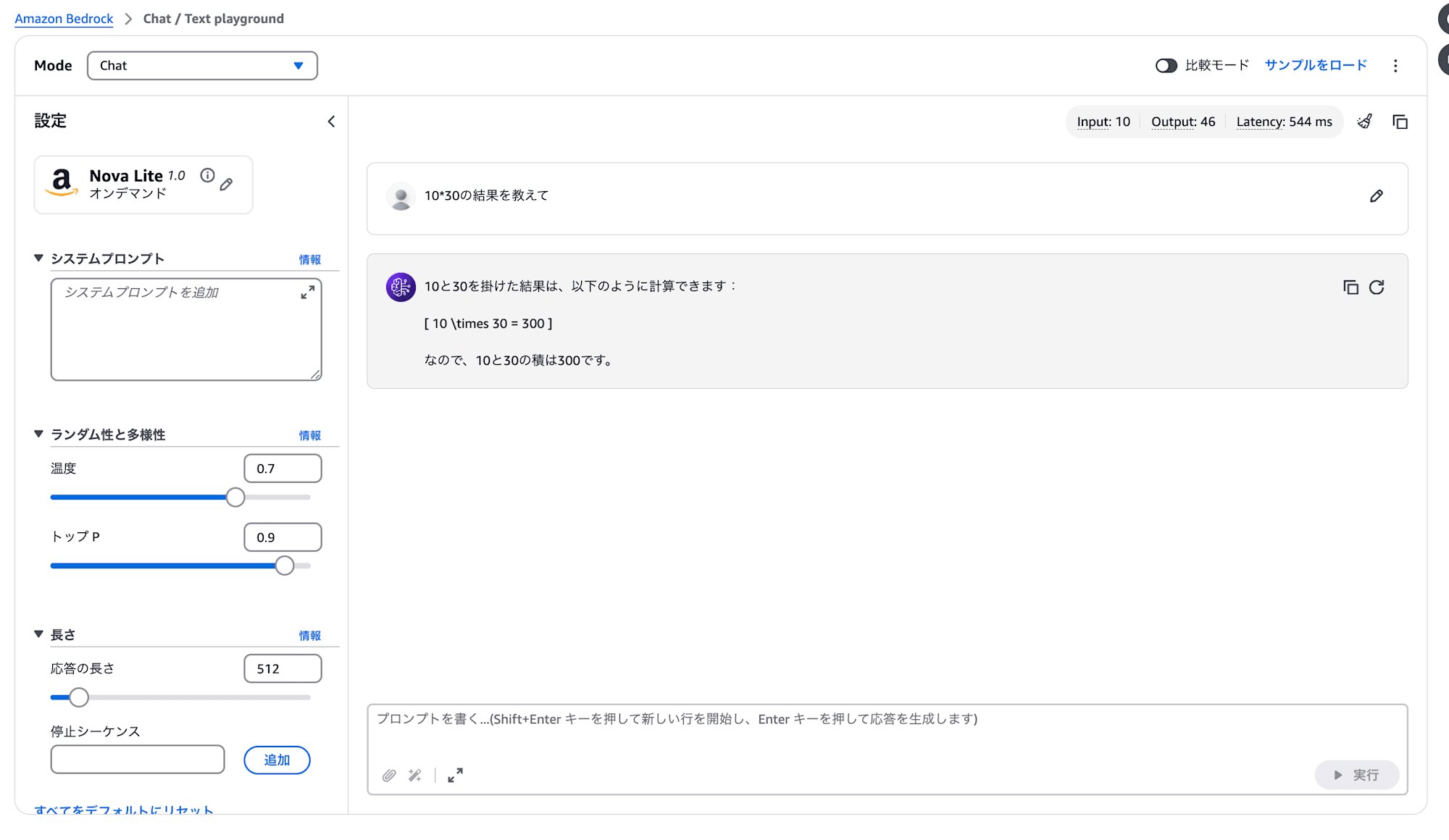Click the copy response icon
The height and width of the screenshot is (840, 1449).
1351,287
